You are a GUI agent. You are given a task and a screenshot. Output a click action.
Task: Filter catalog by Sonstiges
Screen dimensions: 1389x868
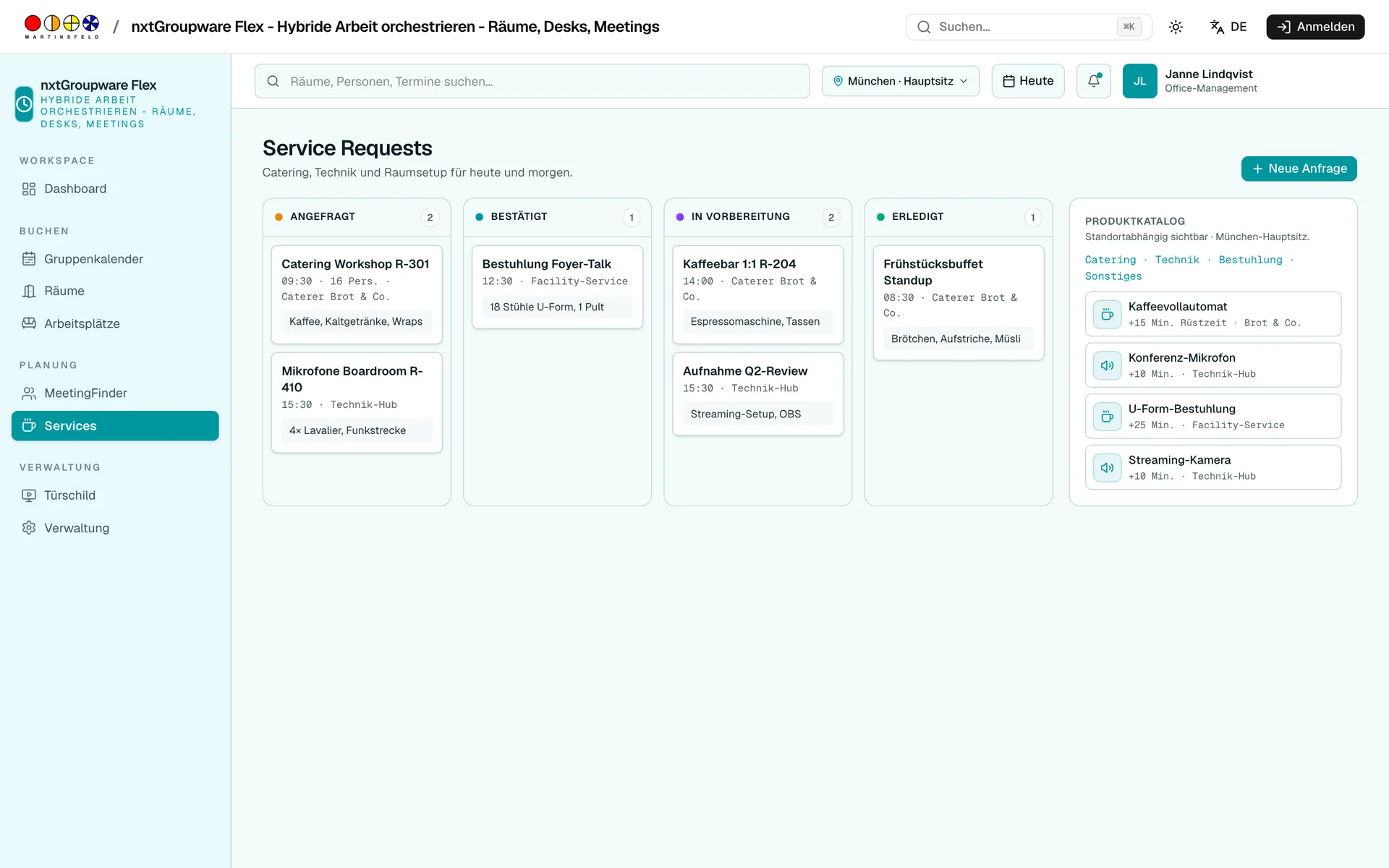(1113, 276)
